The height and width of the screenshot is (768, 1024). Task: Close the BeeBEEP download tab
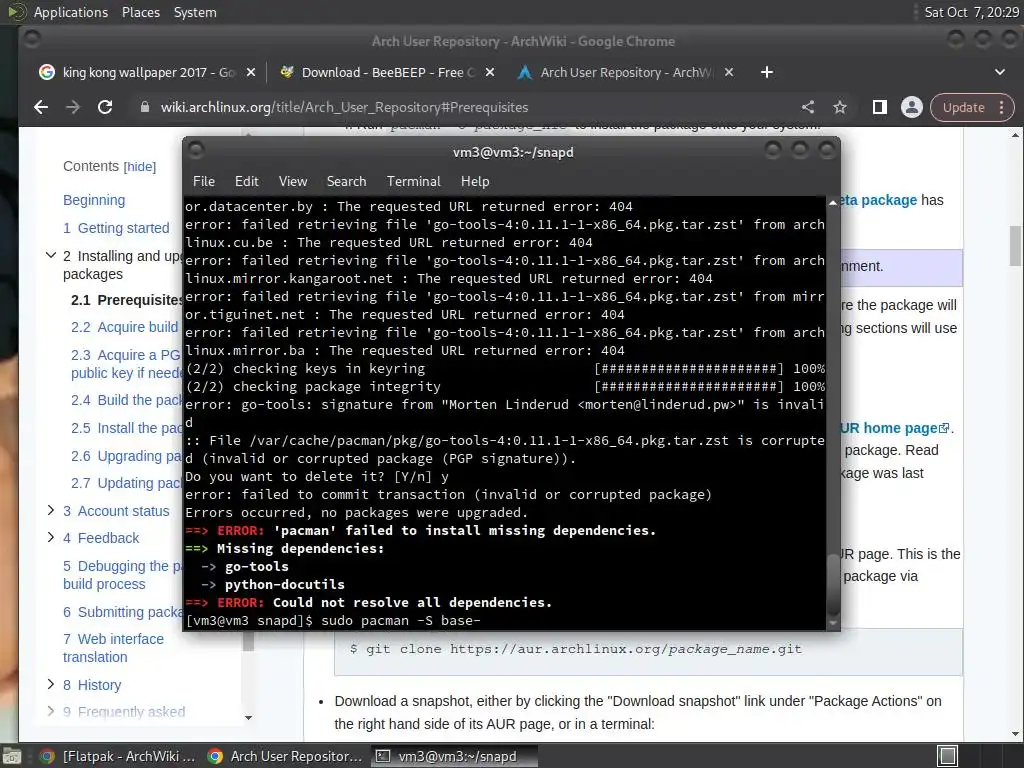pyautogui.click(x=490, y=72)
